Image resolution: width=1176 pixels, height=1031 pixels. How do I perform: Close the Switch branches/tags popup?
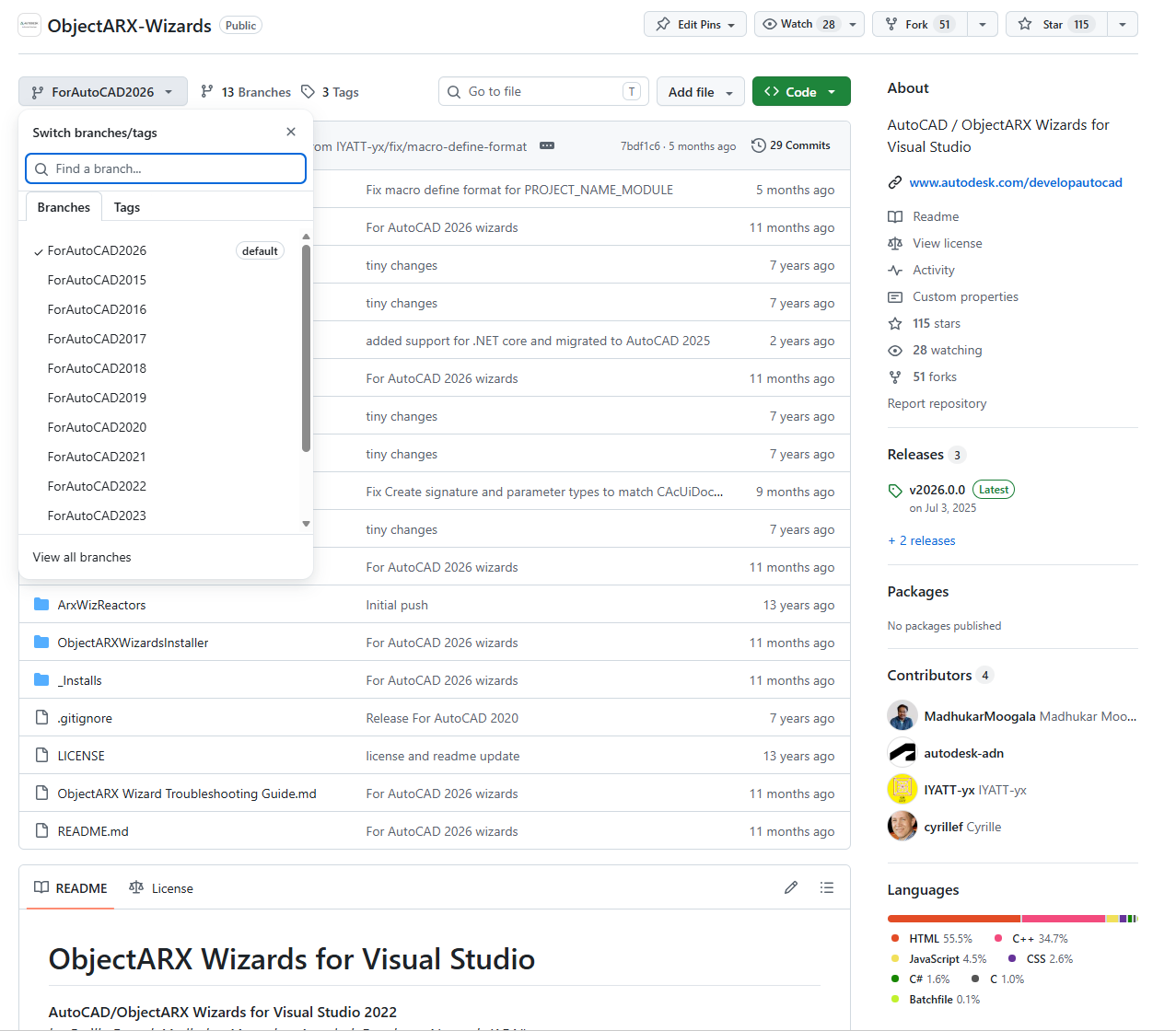[291, 132]
